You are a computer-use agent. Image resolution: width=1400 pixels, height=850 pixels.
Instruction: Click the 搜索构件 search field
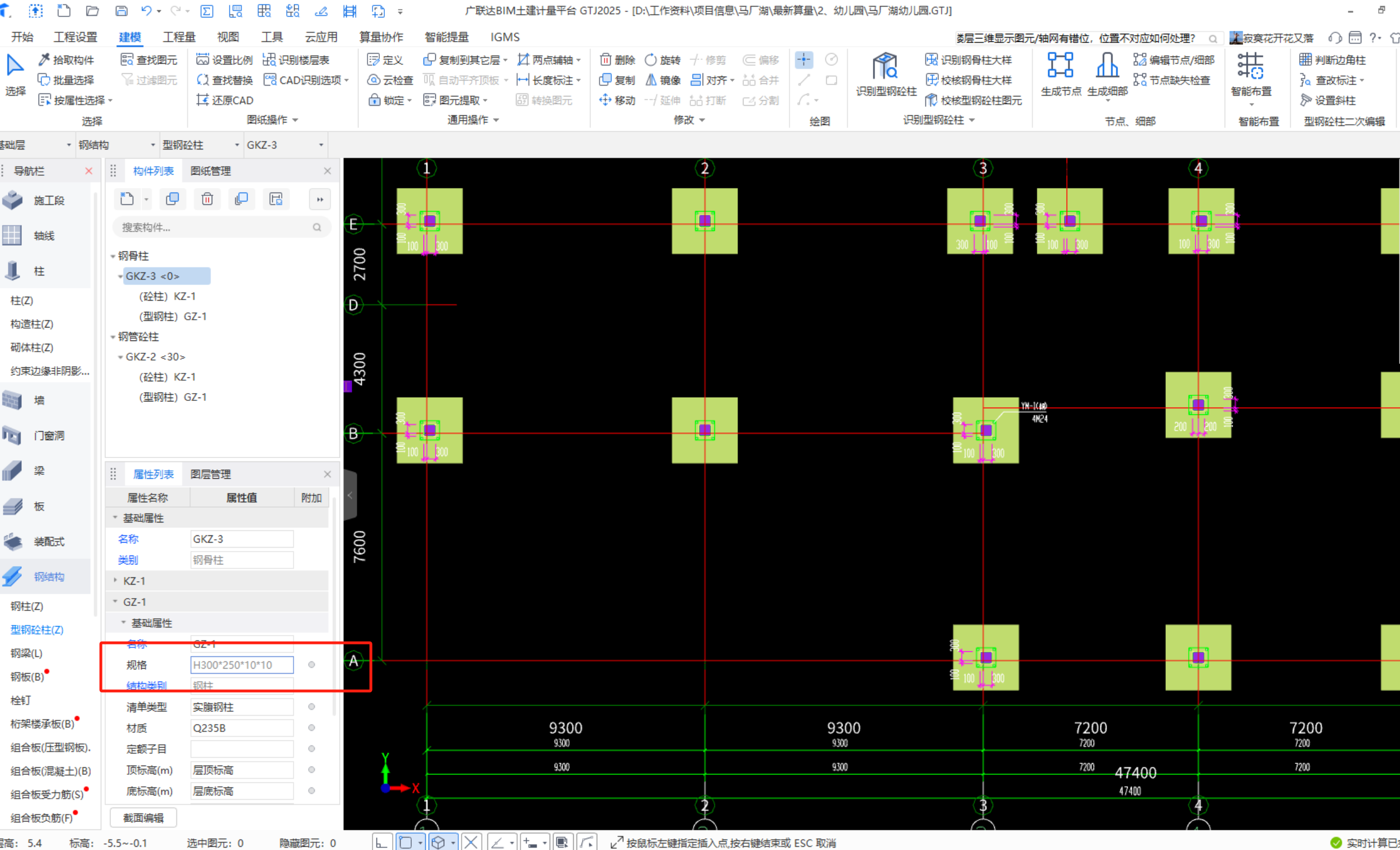click(x=222, y=227)
